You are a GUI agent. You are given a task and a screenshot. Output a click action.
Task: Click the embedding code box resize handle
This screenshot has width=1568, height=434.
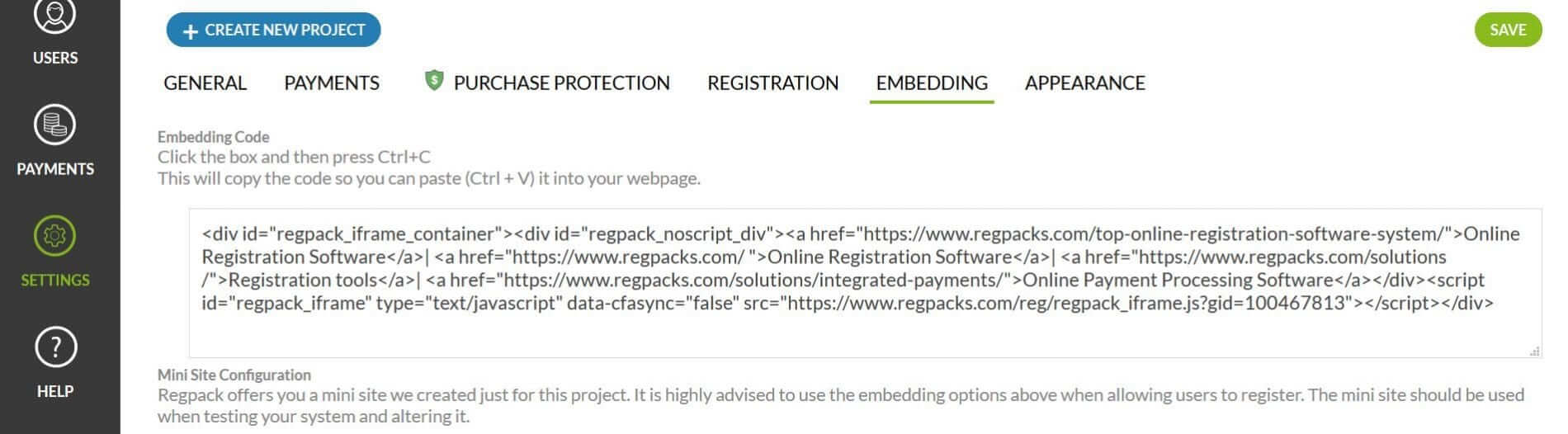pyautogui.click(x=1534, y=351)
